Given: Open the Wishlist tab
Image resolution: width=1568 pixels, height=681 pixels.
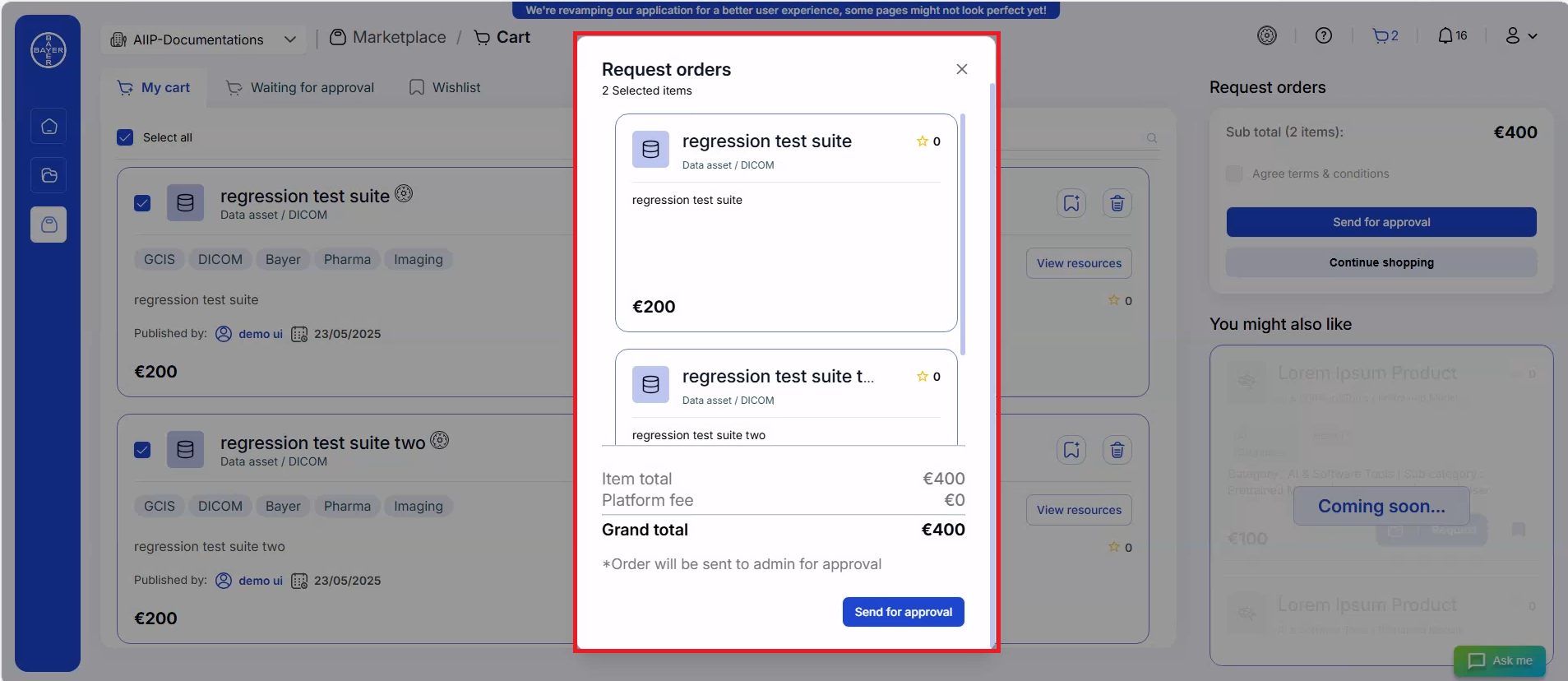Looking at the screenshot, I should (445, 88).
